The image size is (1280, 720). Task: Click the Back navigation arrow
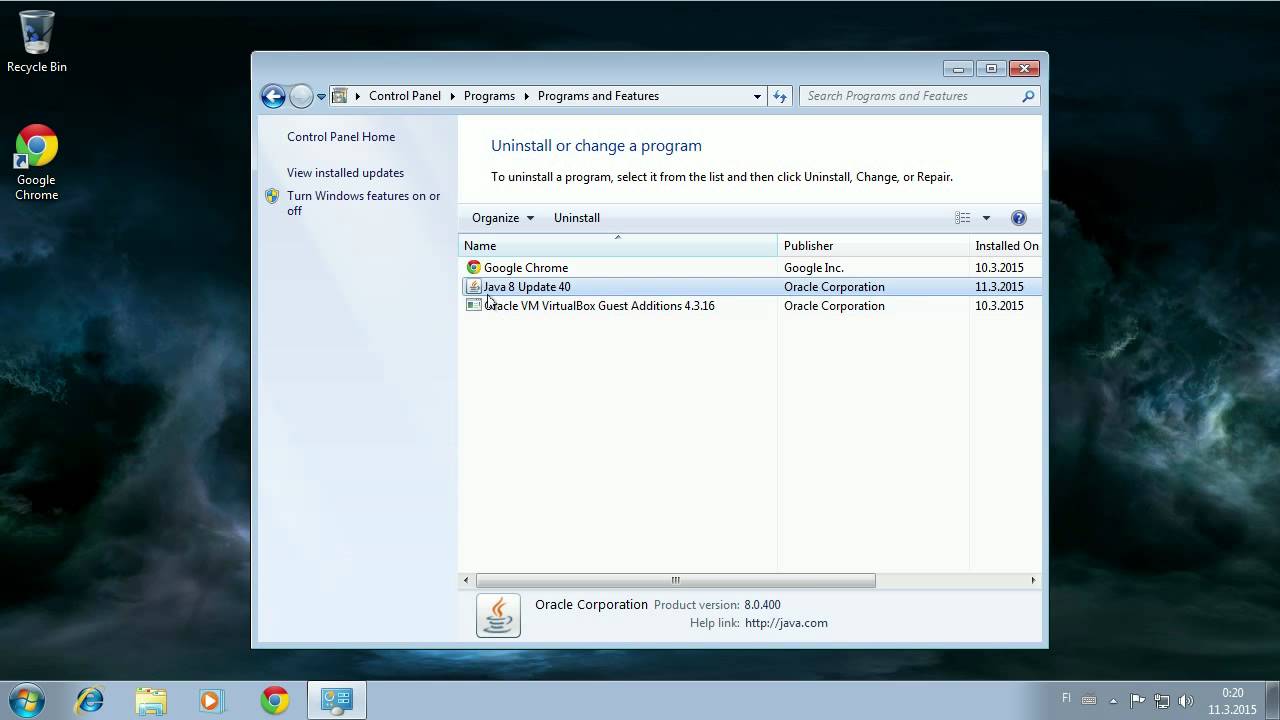(x=273, y=96)
